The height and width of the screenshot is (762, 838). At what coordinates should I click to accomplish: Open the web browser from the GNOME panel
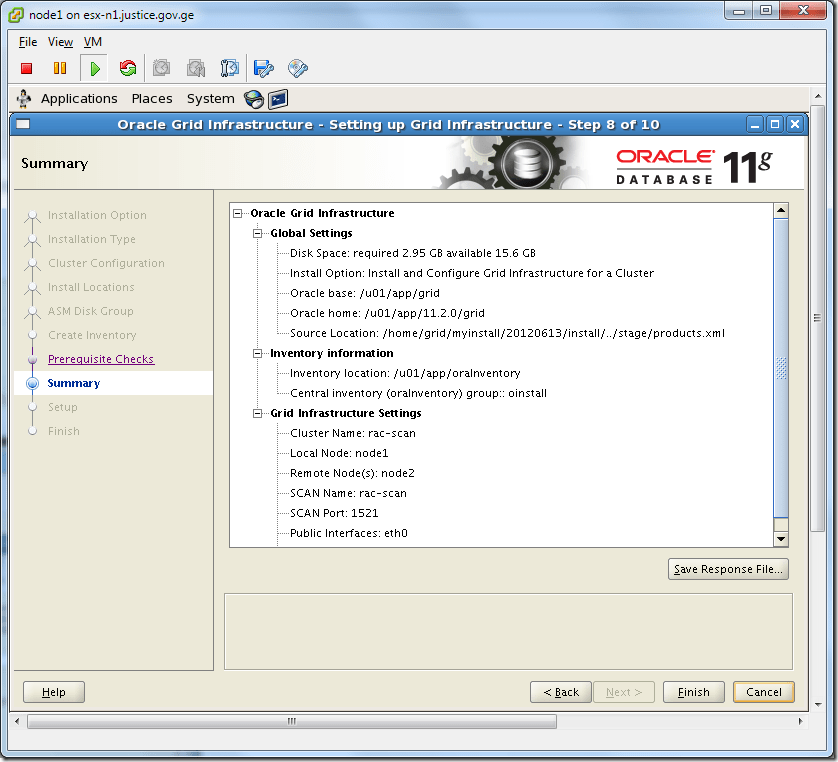pos(254,98)
